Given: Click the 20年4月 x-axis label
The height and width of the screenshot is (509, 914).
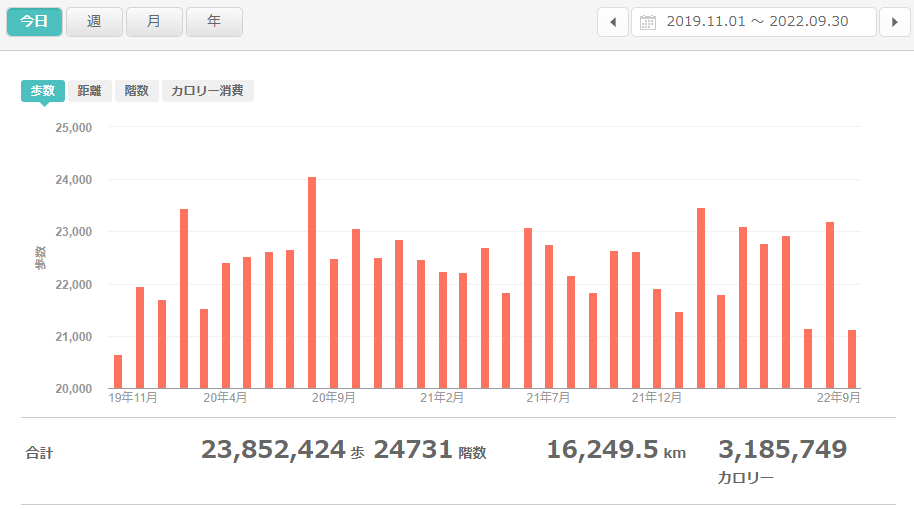Looking at the screenshot, I should tap(225, 398).
